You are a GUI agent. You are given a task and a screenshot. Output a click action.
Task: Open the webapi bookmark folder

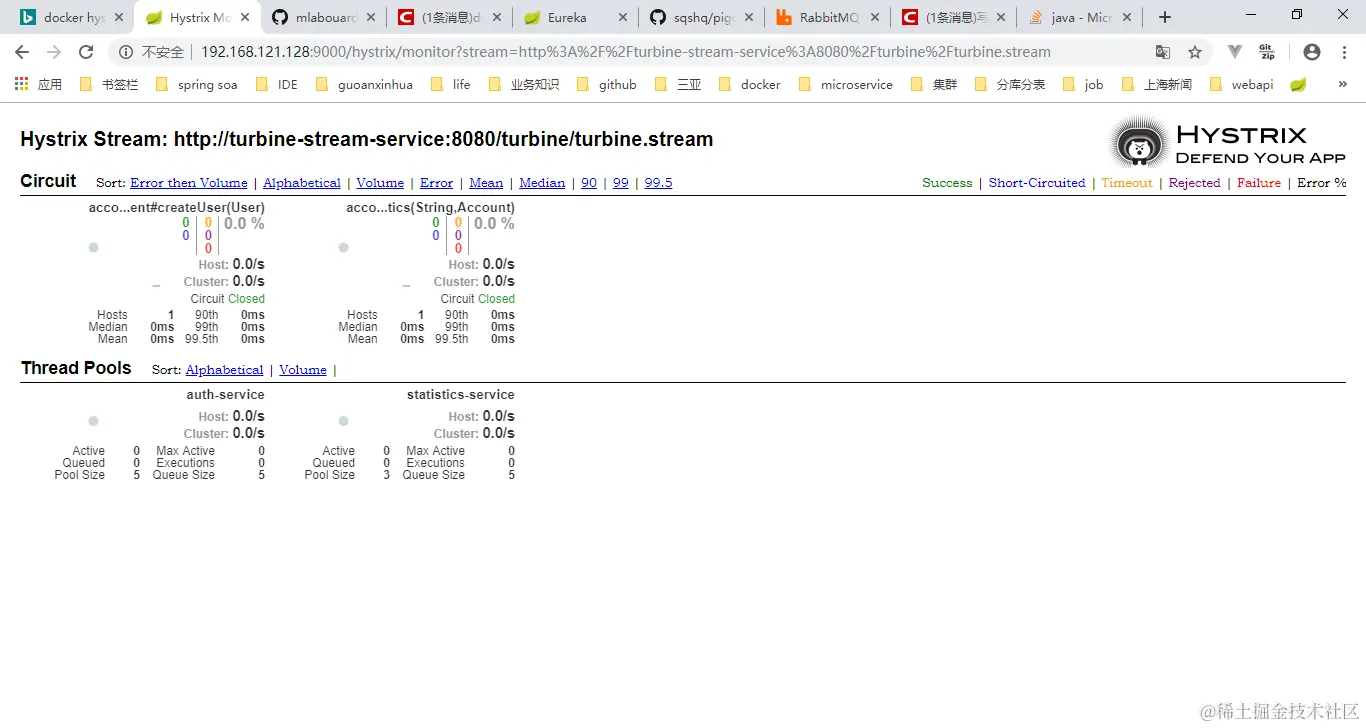pyautogui.click(x=1241, y=84)
